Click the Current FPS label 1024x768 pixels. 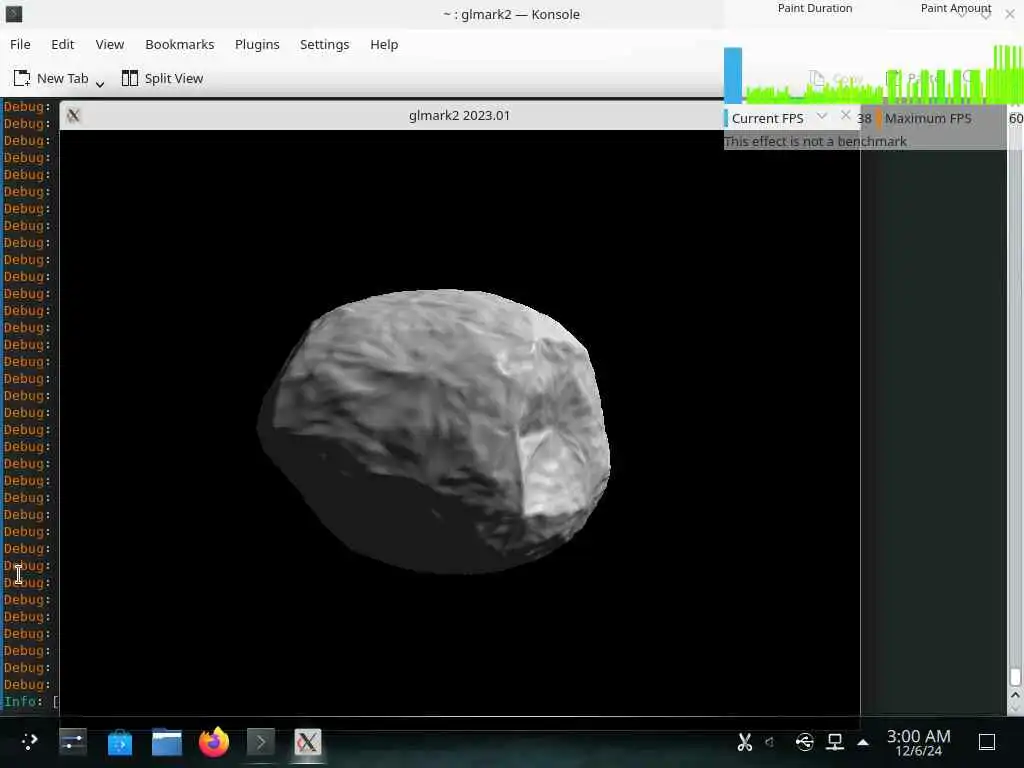767,119
